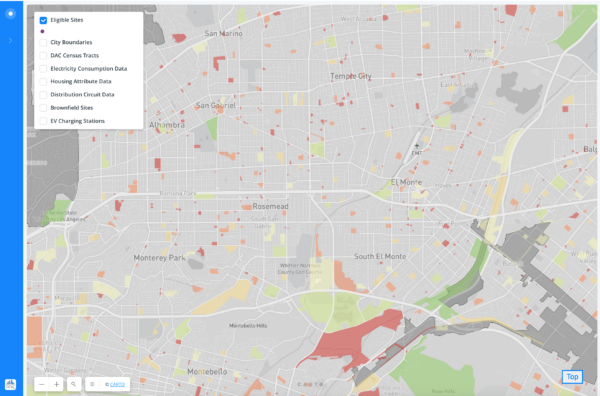Screen dimensions: 600x396
Task: Zoom in the map with plus button
Action: pyautogui.click(x=56, y=384)
